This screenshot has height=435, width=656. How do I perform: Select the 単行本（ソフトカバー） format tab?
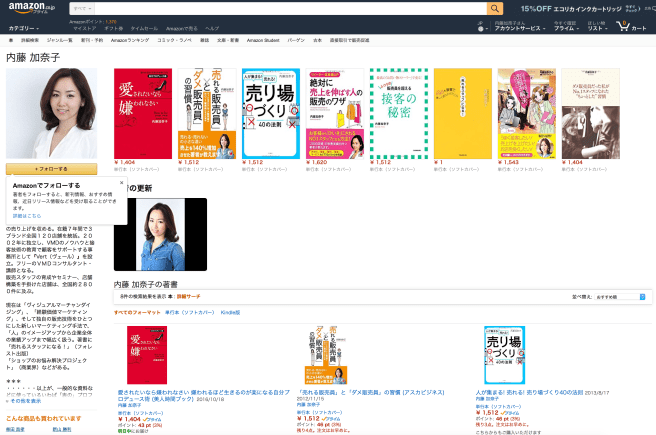(x=190, y=312)
